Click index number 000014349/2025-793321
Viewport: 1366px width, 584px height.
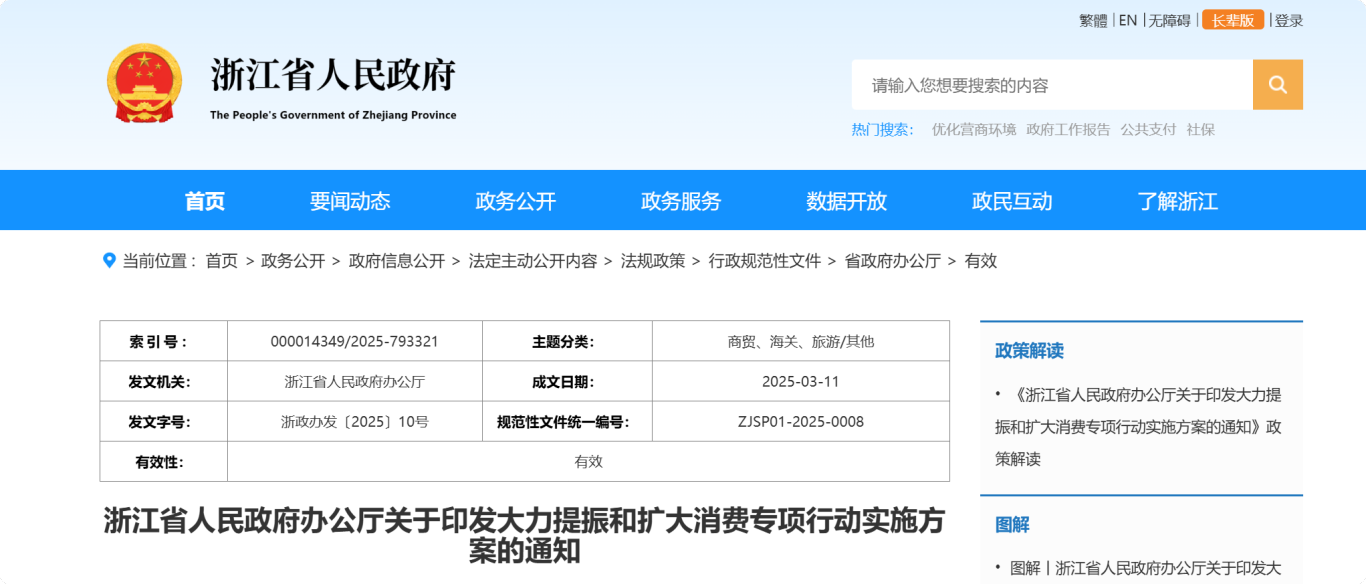point(355,341)
